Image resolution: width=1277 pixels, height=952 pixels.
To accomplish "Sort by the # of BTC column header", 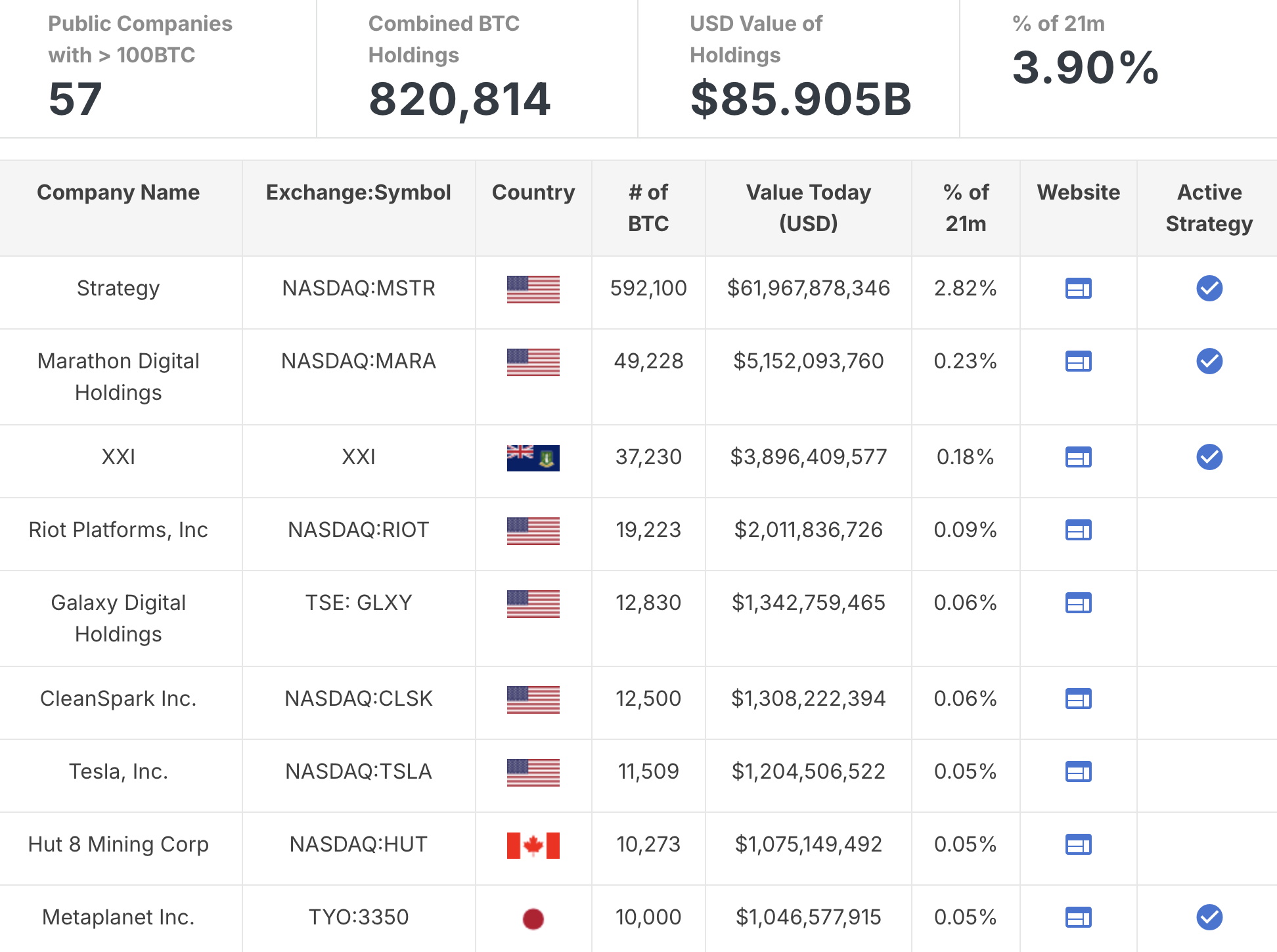I will click(x=648, y=207).
